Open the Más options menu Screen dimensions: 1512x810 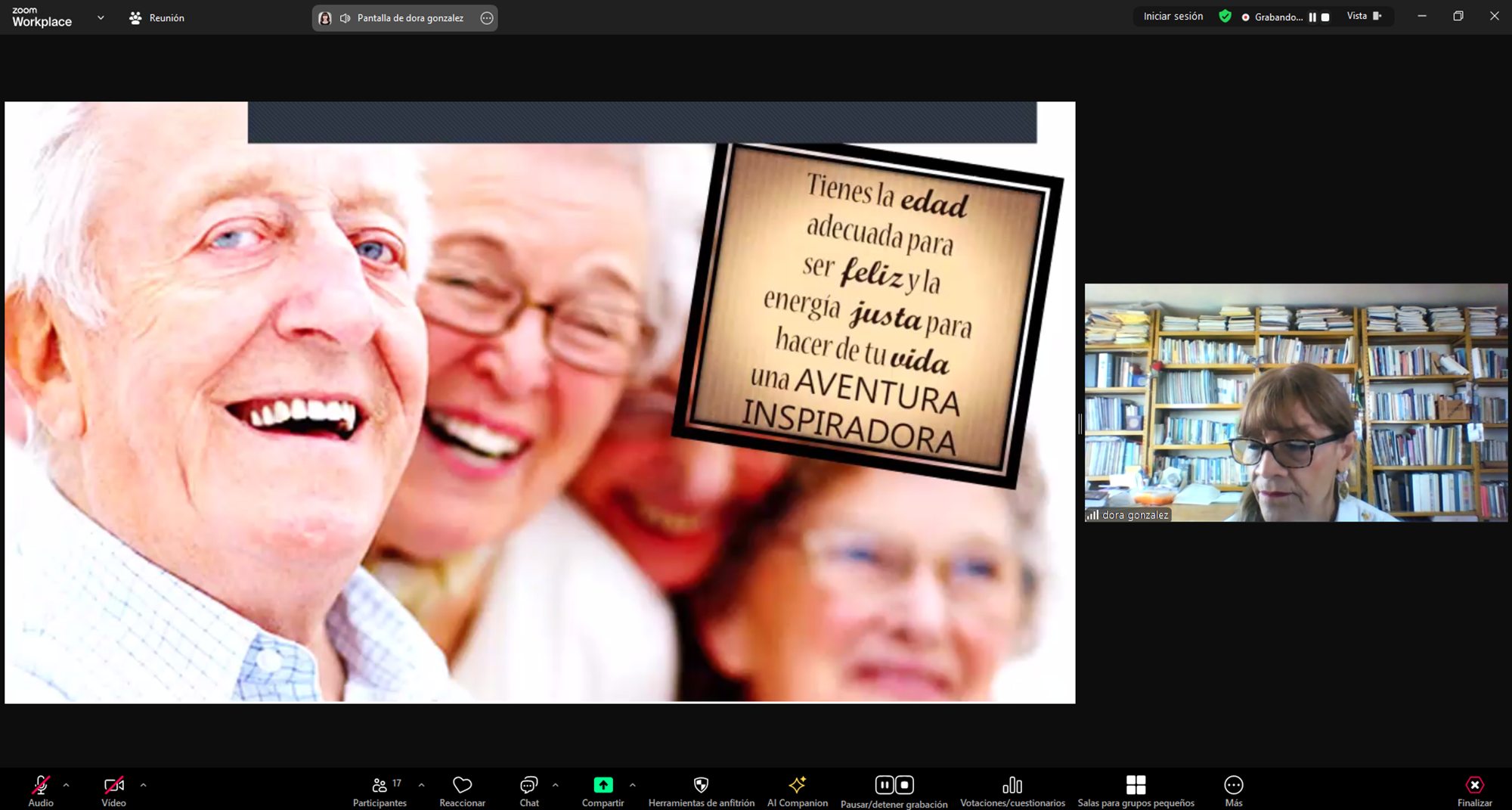click(x=1233, y=790)
